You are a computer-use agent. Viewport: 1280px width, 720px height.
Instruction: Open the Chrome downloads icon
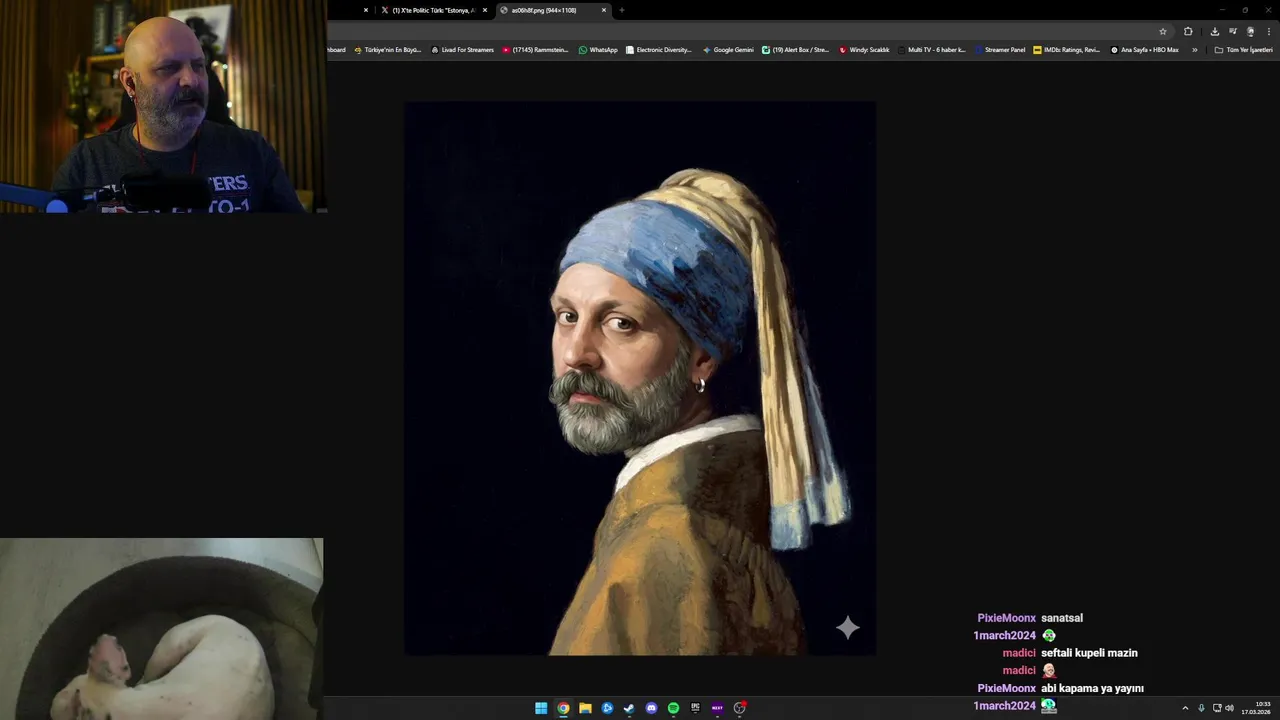tap(1215, 31)
